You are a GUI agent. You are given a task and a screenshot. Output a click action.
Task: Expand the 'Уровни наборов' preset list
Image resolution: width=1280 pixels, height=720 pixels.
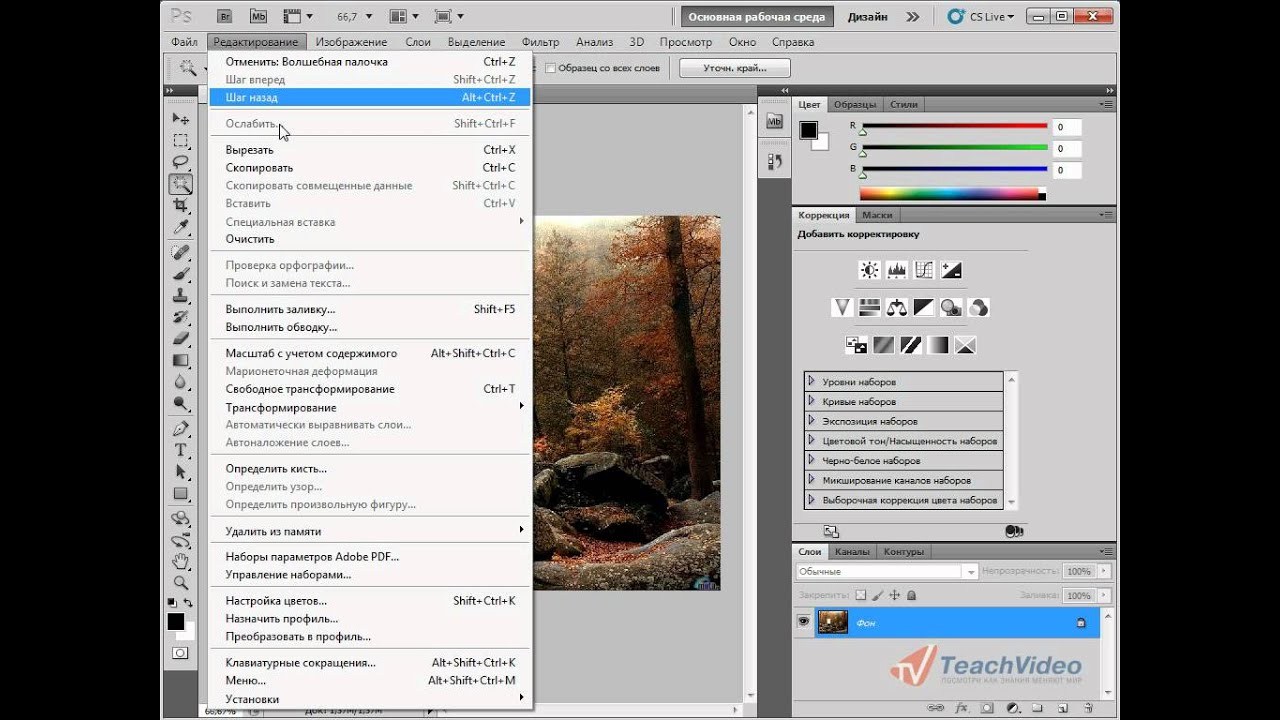pos(812,382)
